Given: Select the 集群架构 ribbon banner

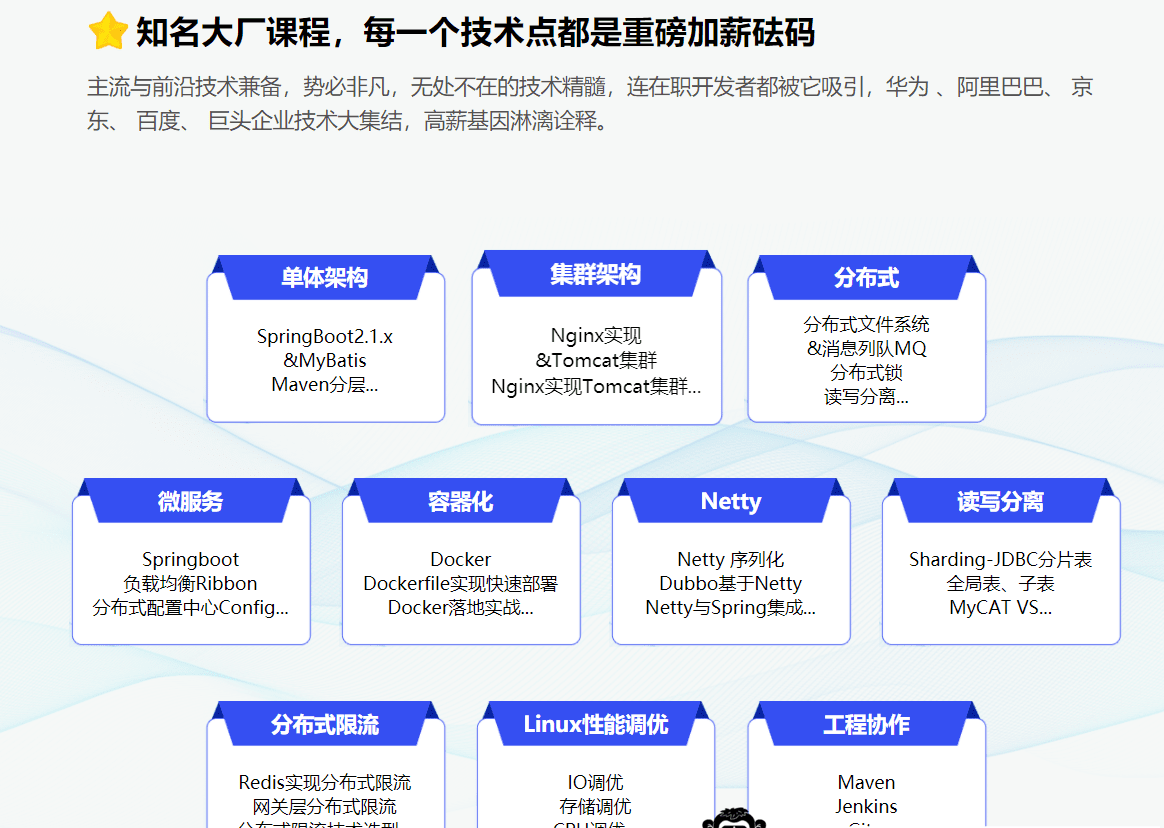Looking at the screenshot, I should pos(596,274).
